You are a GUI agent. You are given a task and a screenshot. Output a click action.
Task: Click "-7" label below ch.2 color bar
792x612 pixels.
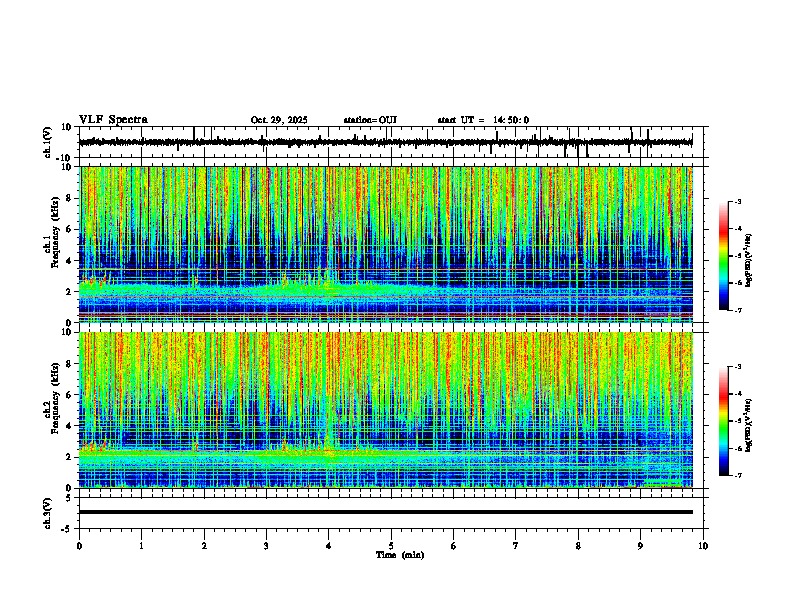pos(738,476)
